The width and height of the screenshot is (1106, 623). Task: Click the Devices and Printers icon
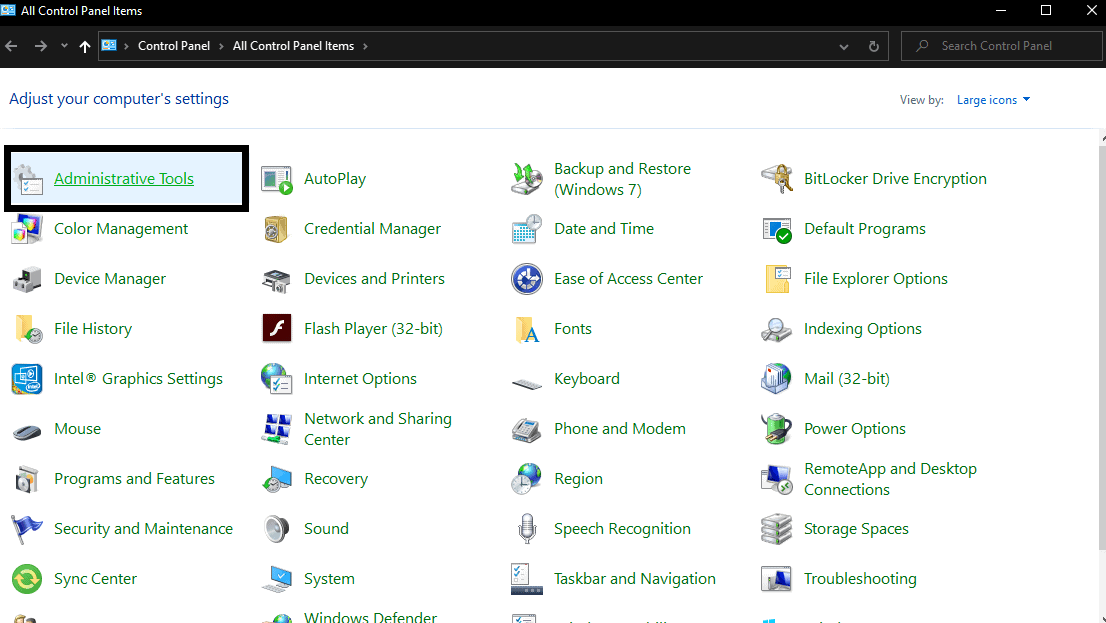tap(276, 279)
